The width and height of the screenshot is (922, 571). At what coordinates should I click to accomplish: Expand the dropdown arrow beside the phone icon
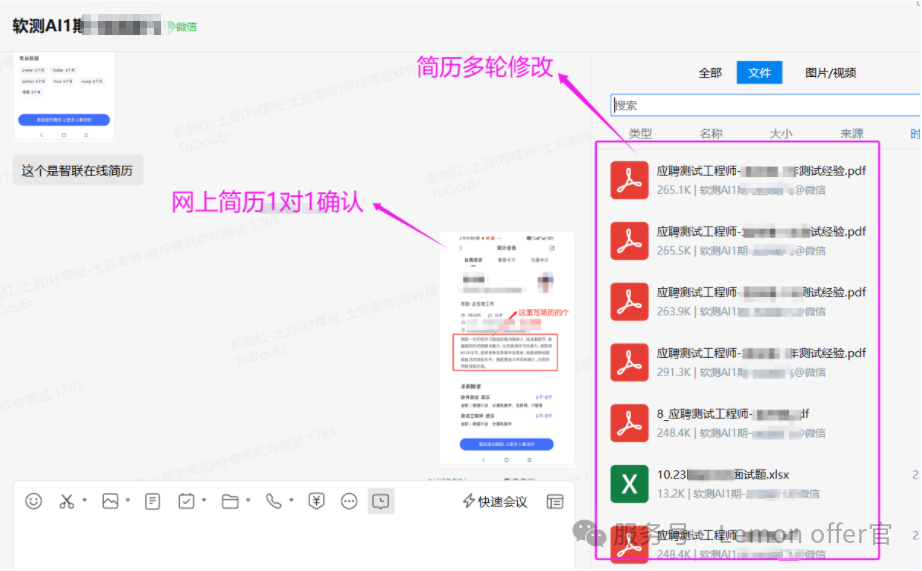(x=291, y=501)
